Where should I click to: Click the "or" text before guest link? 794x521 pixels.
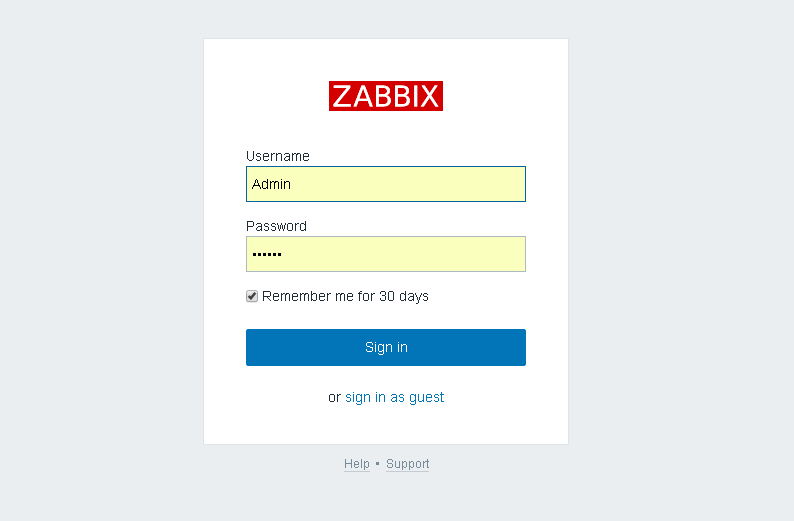coord(334,397)
